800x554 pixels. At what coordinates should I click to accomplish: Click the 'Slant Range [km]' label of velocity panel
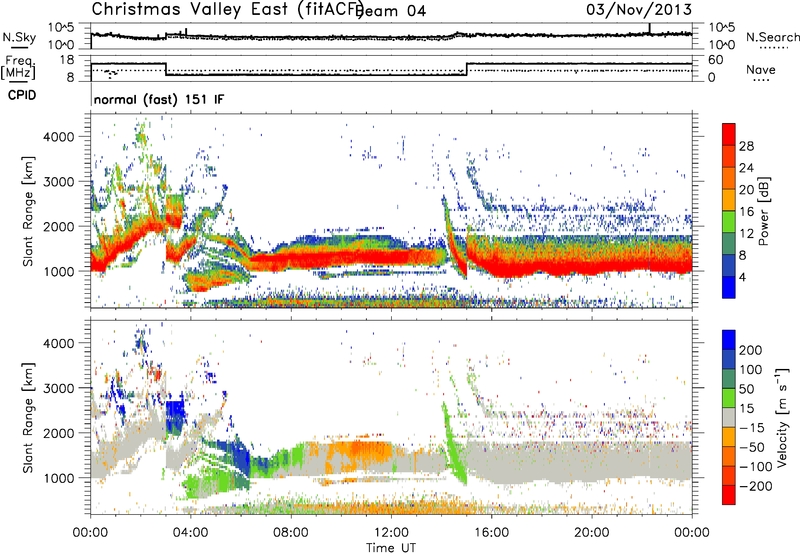(x=28, y=417)
